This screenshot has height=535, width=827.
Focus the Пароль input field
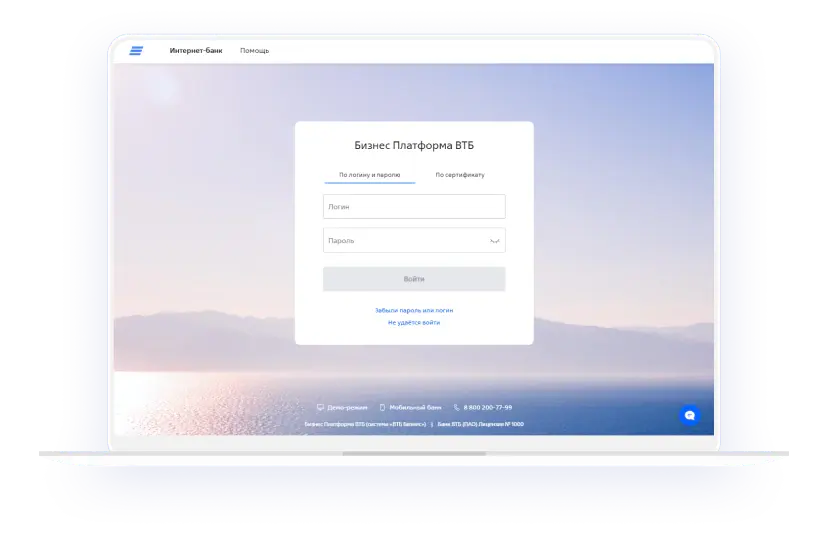414,240
